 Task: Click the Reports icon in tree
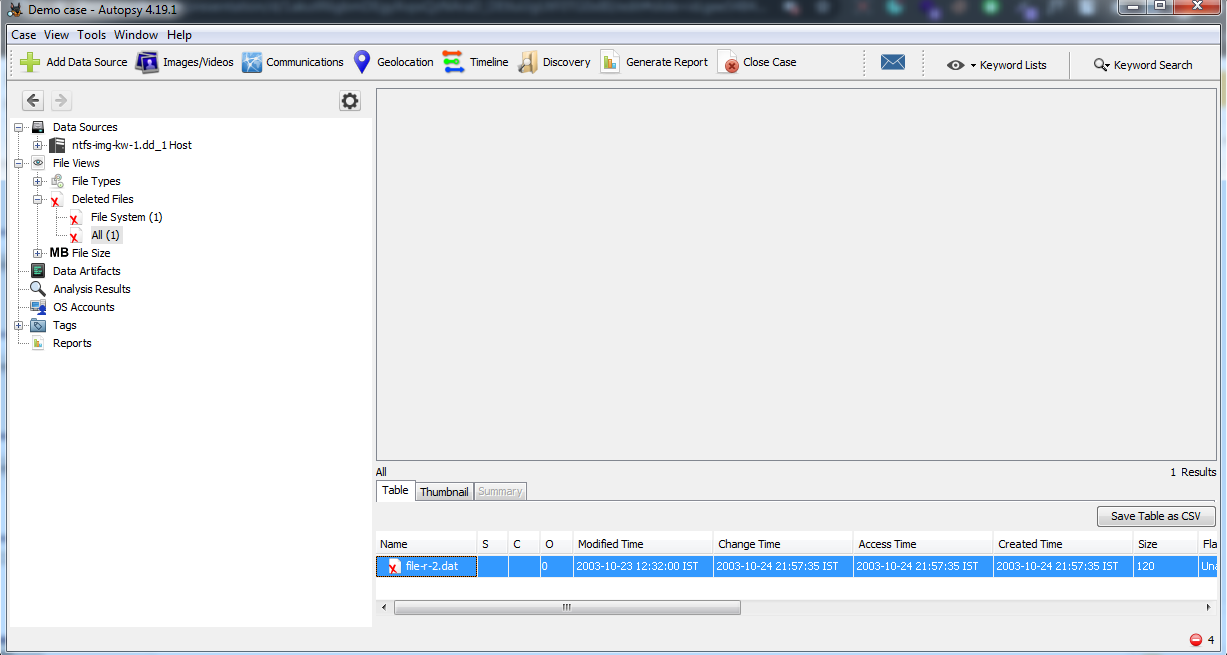(x=38, y=343)
